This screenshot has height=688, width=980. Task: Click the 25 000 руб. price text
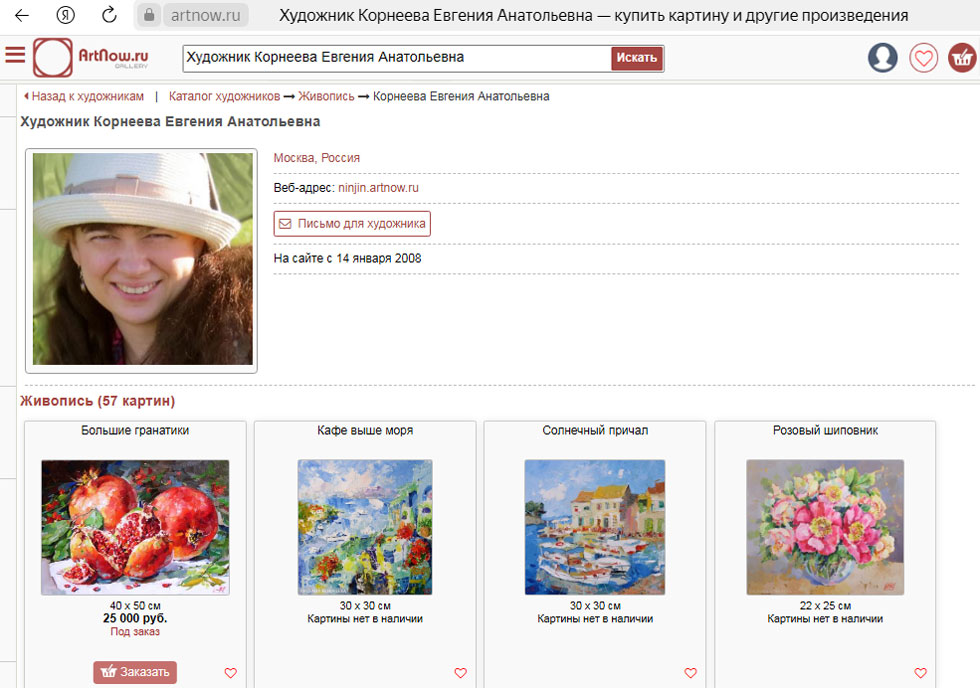(135, 618)
